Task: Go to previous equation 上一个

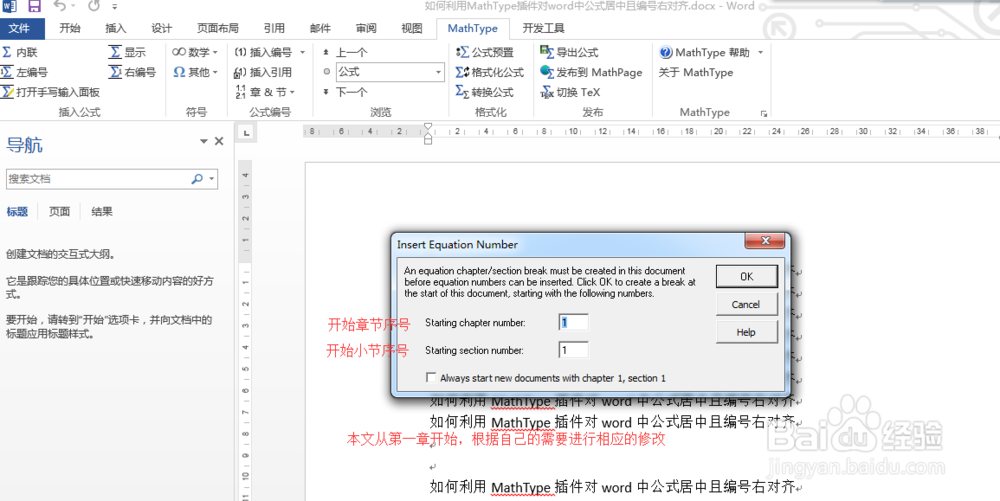Action: coord(344,52)
